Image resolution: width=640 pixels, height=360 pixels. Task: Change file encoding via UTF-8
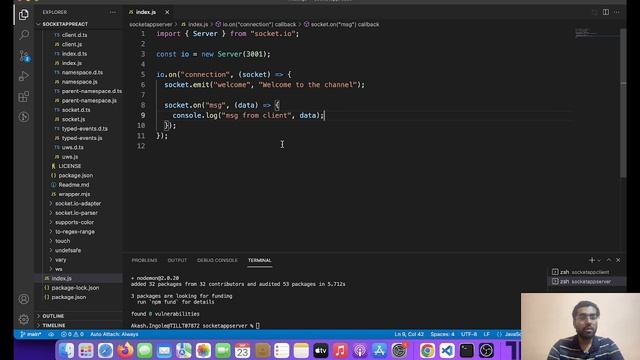tap(469, 334)
